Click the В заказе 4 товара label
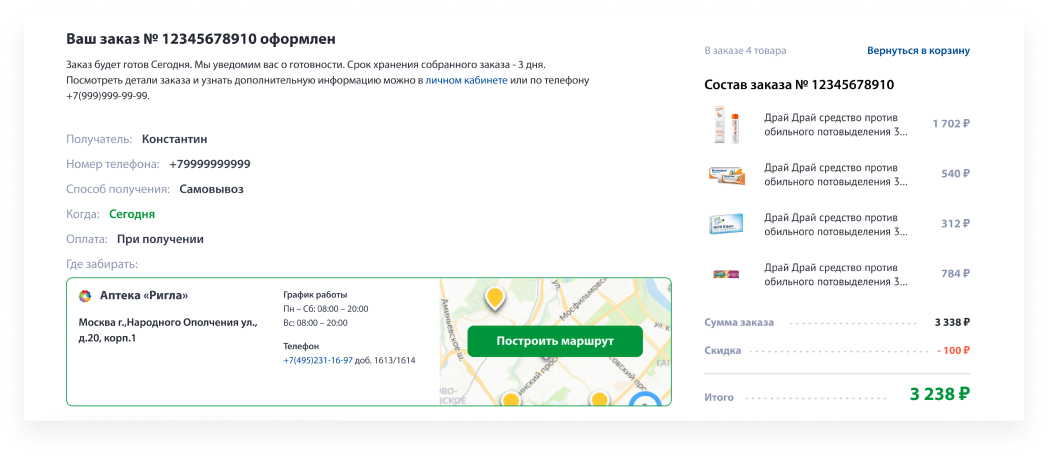Viewport: 1048px width, 457px height. pyautogui.click(x=745, y=51)
